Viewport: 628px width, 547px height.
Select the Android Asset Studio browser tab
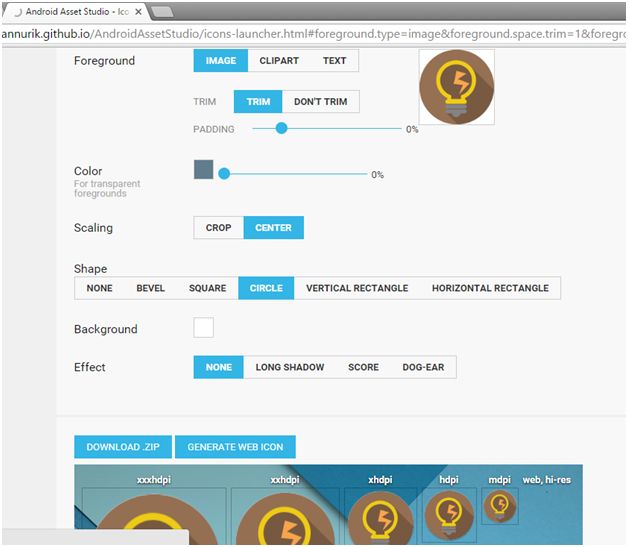[x=77, y=12]
